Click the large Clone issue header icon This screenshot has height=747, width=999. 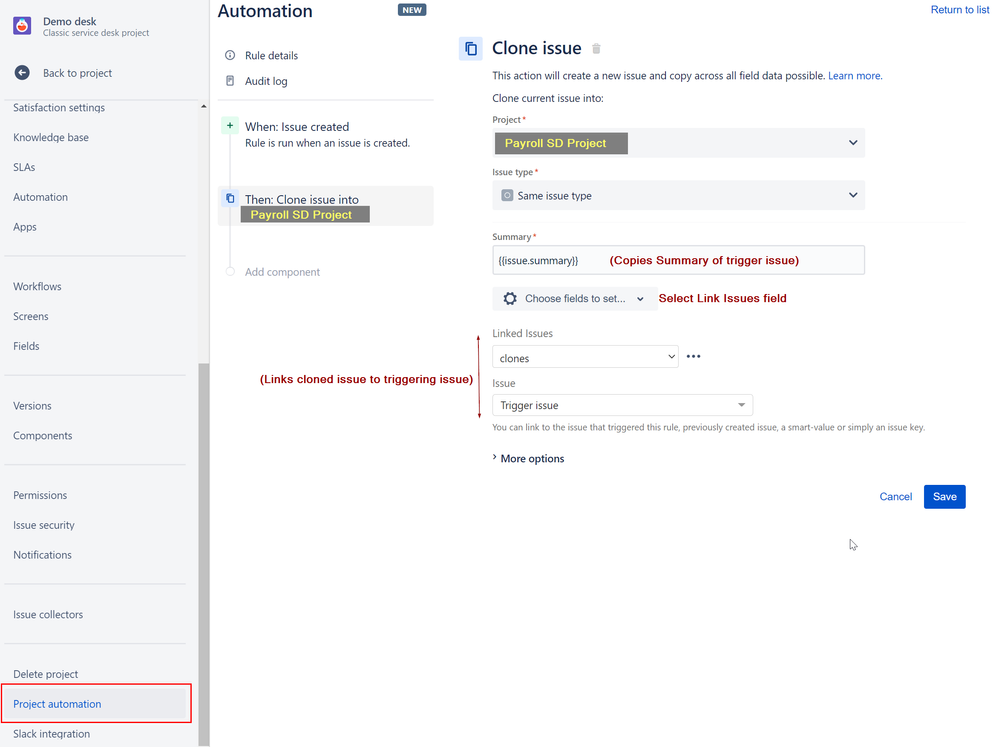point(471,48)
